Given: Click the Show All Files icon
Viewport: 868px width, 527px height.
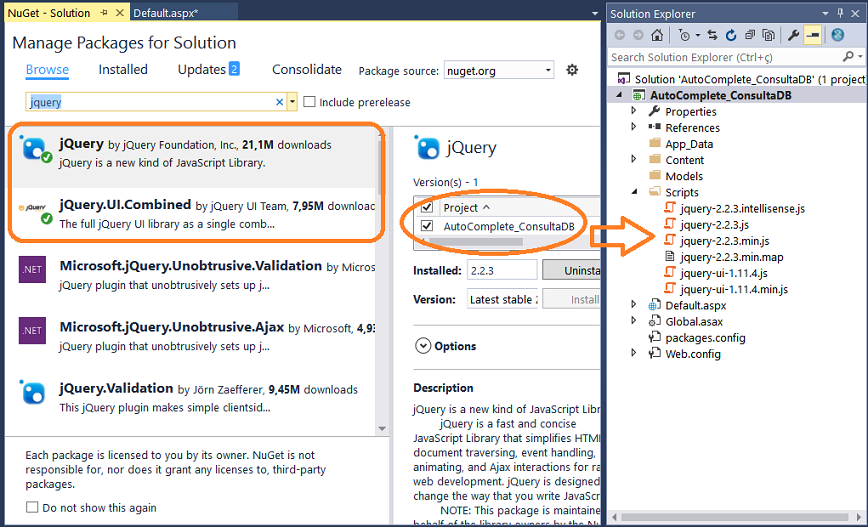Looking at the screenshot, I should [x=768, y=35].
